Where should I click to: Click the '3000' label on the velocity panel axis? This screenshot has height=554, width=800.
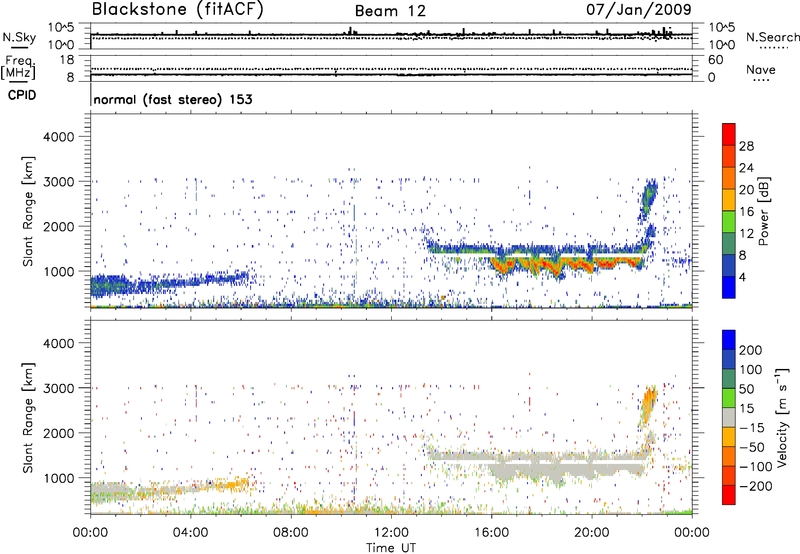tap(58, 388)
